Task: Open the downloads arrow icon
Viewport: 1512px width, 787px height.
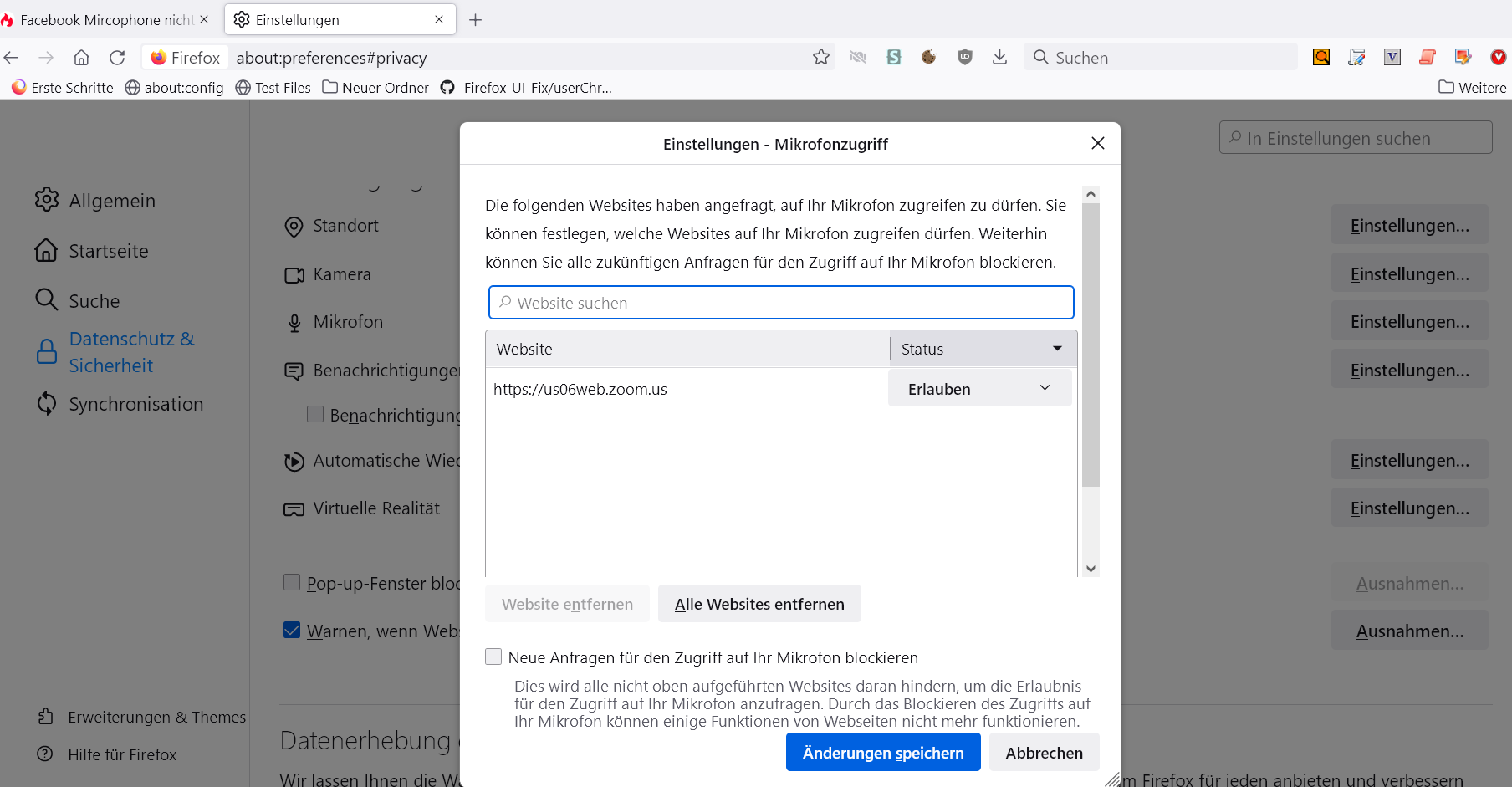Action: (999, 57)
